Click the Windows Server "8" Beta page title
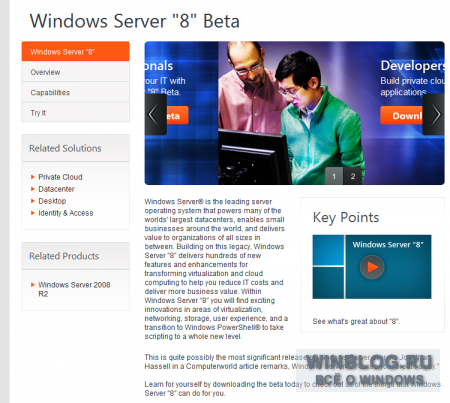This screenshot has height=403, width=450. tap(135, 21)
